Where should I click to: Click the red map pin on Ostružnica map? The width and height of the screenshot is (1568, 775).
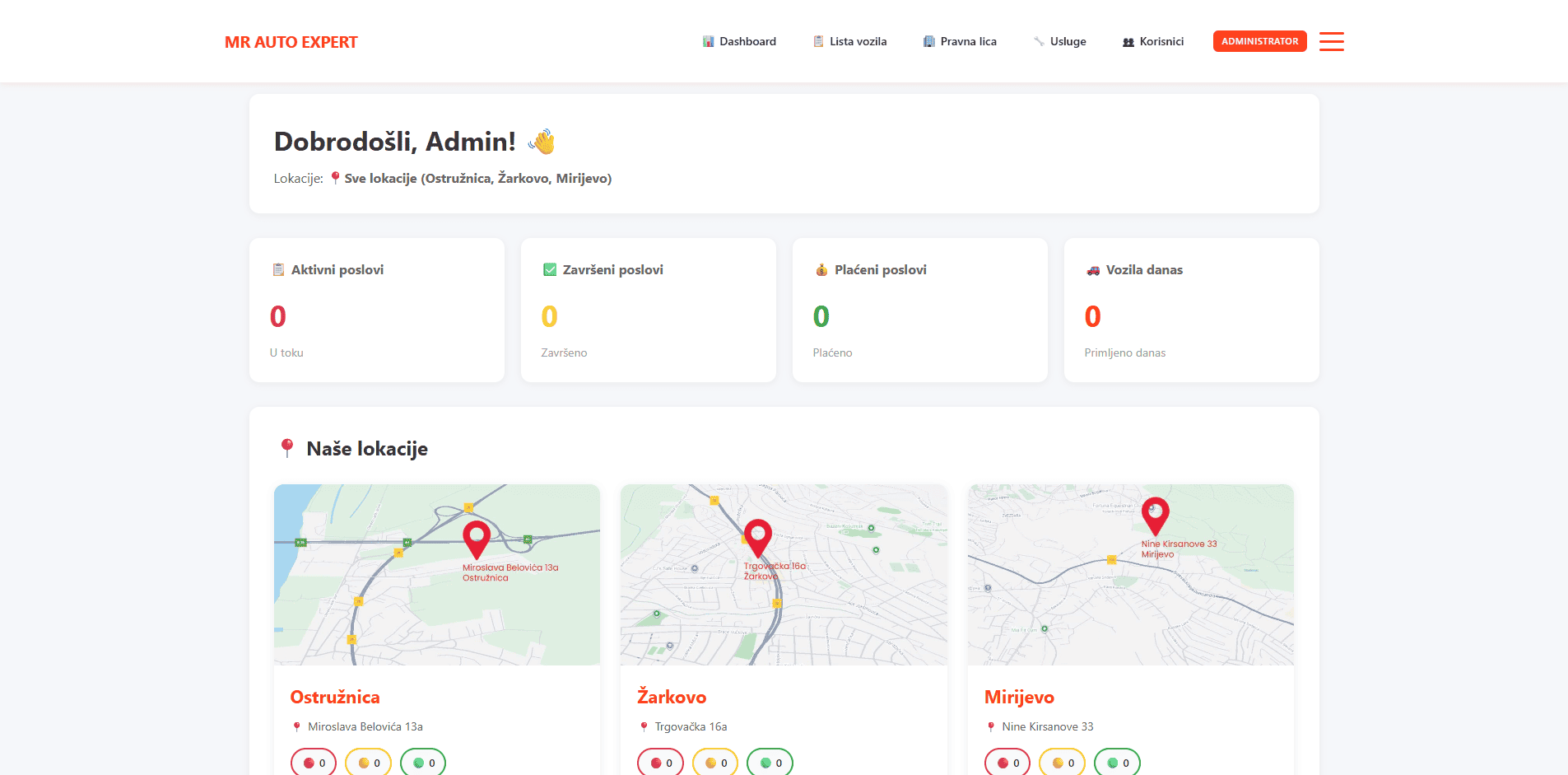(x=477, y=539)
